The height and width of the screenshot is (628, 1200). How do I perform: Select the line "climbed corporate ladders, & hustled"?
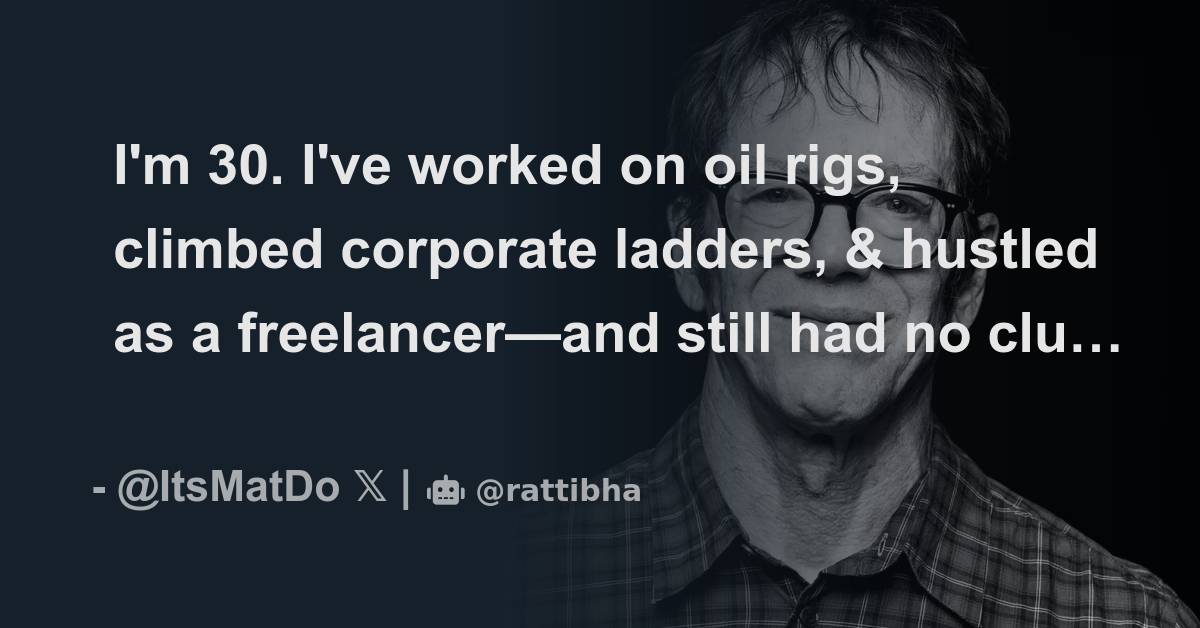pyautogui.click(x=606, y=252)
